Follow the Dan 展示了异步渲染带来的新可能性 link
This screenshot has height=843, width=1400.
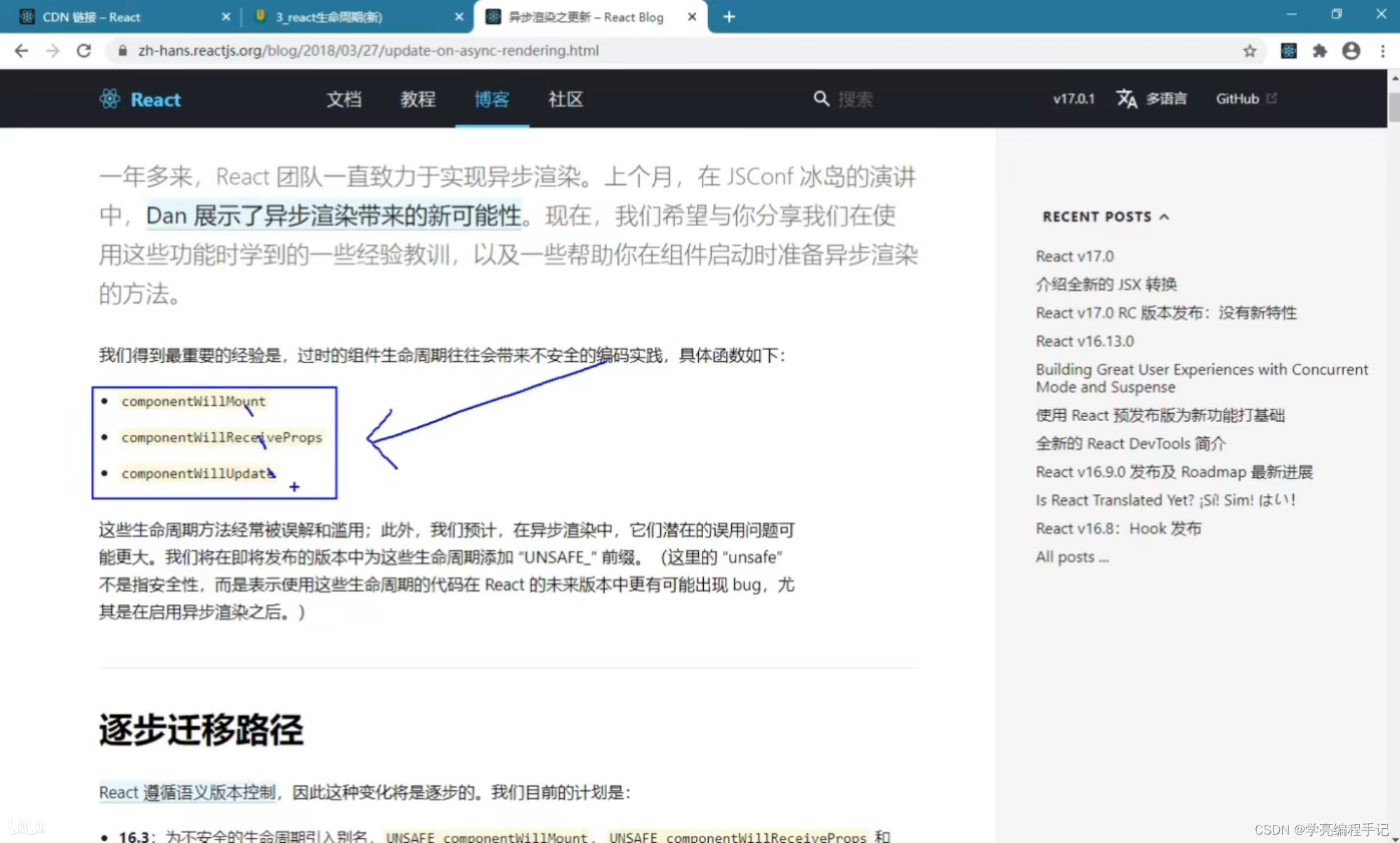tap(334, 216)
